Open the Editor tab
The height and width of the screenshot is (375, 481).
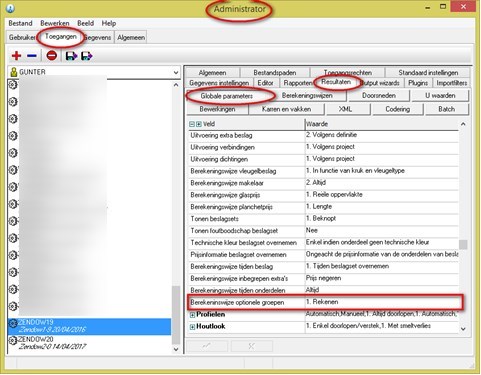(265, 83)
